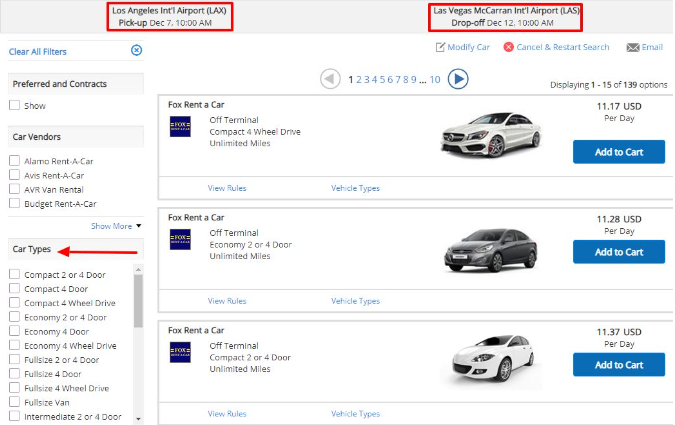Click the red Cancel & Restart icon
This screenshot has height=425, width=675.
508,47
